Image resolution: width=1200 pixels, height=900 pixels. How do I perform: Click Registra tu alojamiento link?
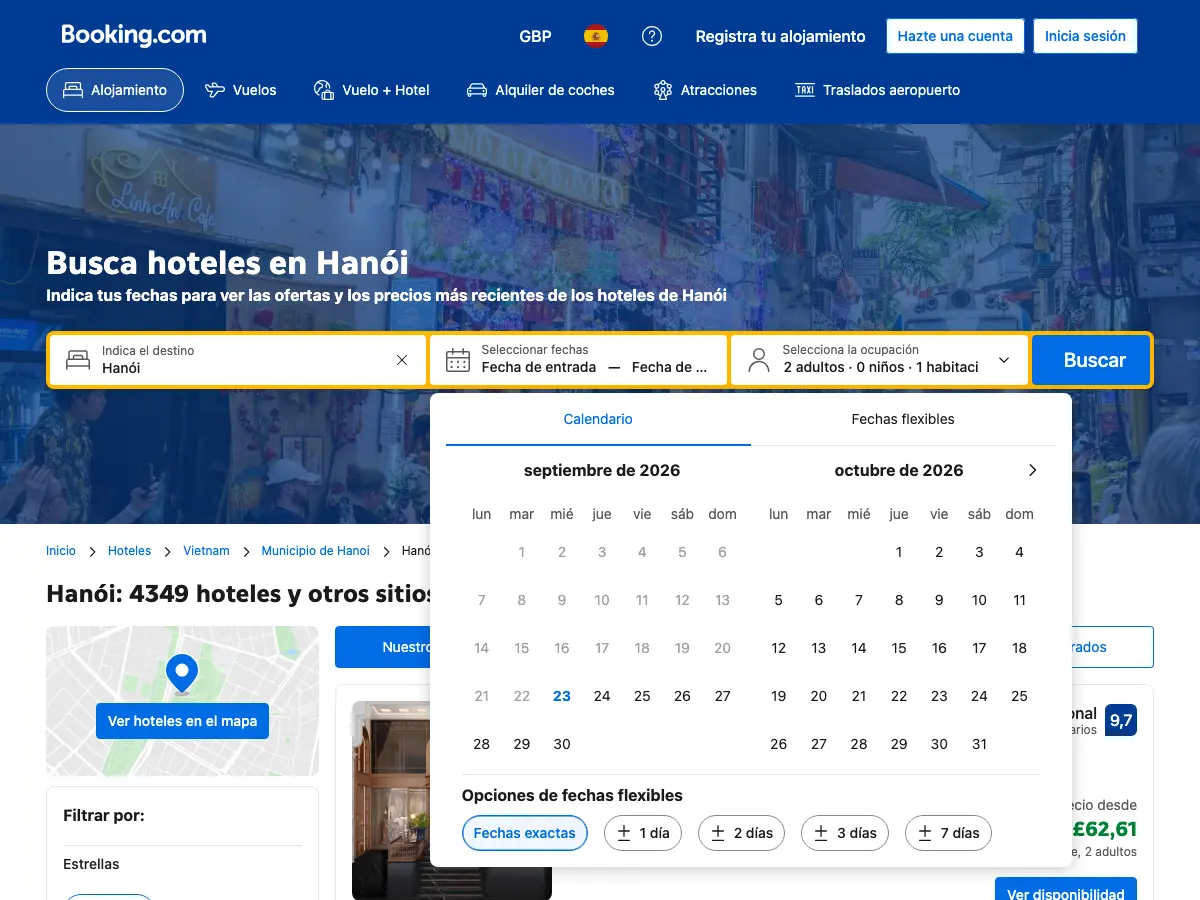point(781,36)
